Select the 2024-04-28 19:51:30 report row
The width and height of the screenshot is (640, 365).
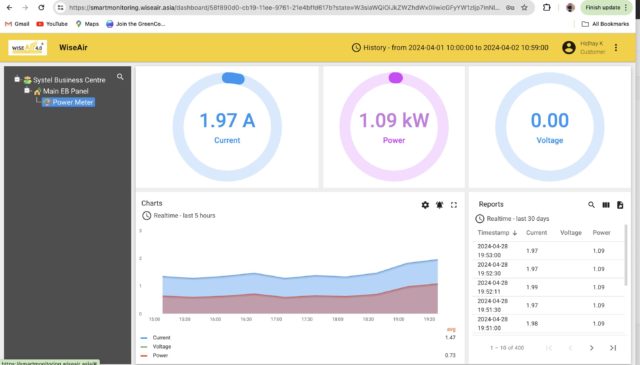click(549, 305)
